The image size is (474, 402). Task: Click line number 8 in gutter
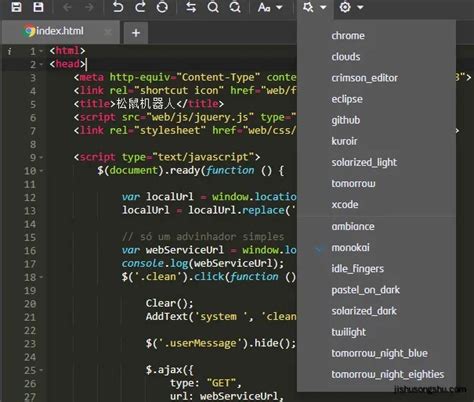coord(33,144)
